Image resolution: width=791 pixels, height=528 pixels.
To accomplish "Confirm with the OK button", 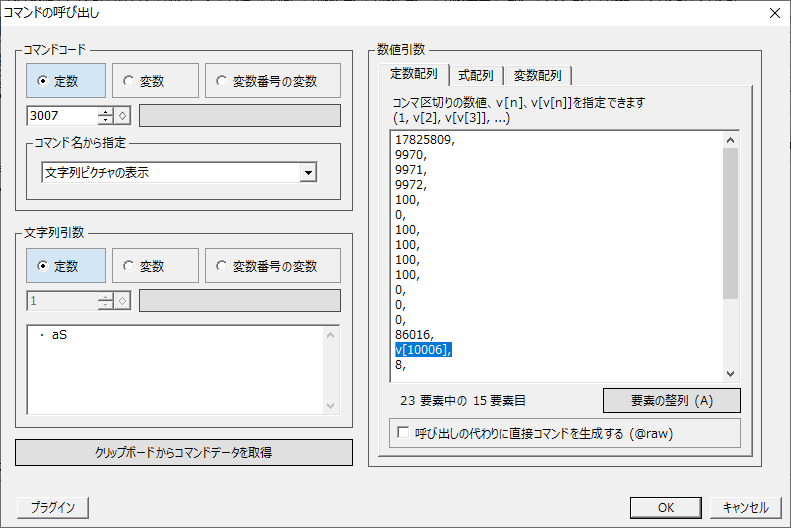I will coord(665,507).
